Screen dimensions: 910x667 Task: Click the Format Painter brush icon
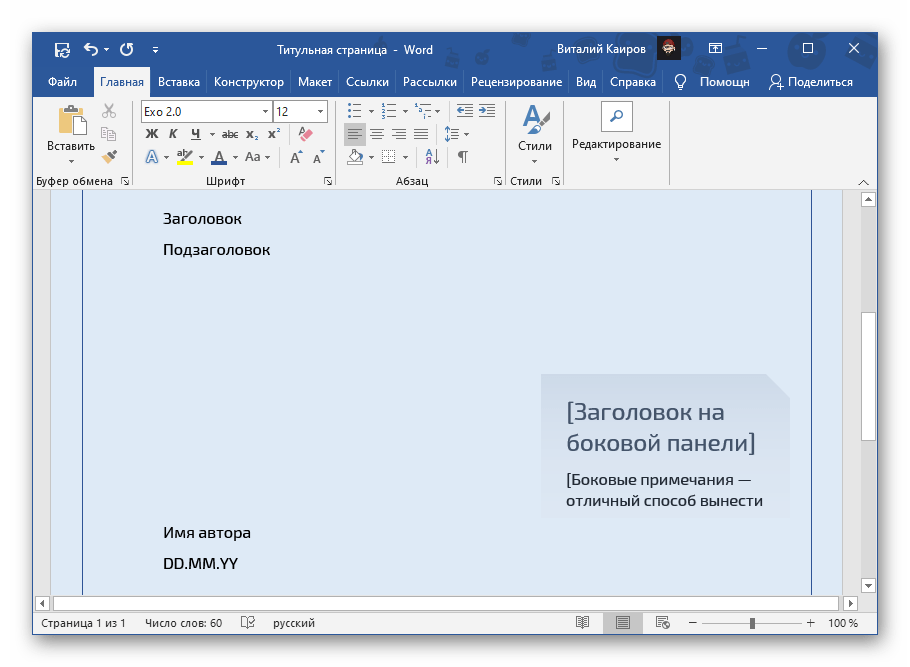[109, 156]
